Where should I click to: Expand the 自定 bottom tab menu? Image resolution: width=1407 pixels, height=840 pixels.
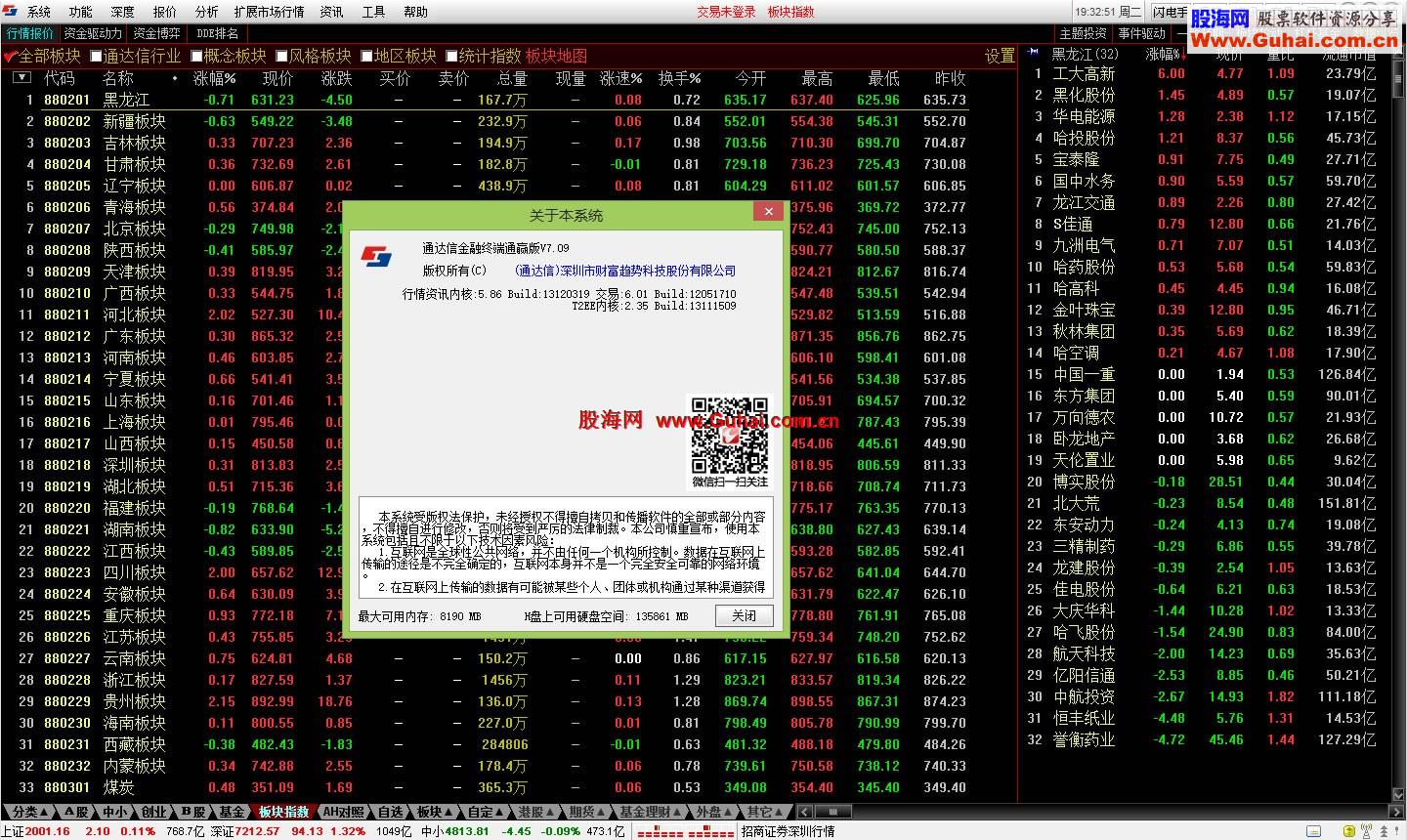[486, 812]
